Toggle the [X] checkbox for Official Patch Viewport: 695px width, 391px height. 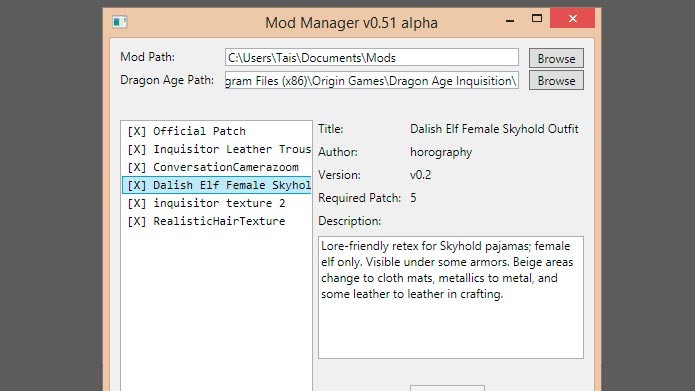point(137,132)
